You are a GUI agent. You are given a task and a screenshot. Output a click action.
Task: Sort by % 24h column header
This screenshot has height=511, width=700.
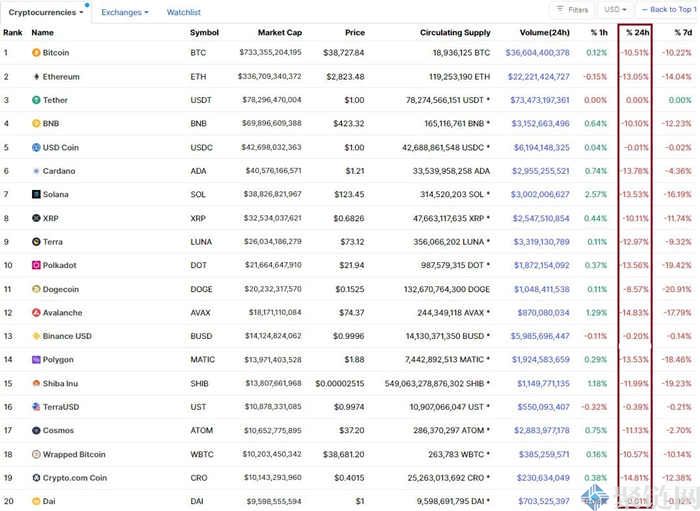point(638,32)
